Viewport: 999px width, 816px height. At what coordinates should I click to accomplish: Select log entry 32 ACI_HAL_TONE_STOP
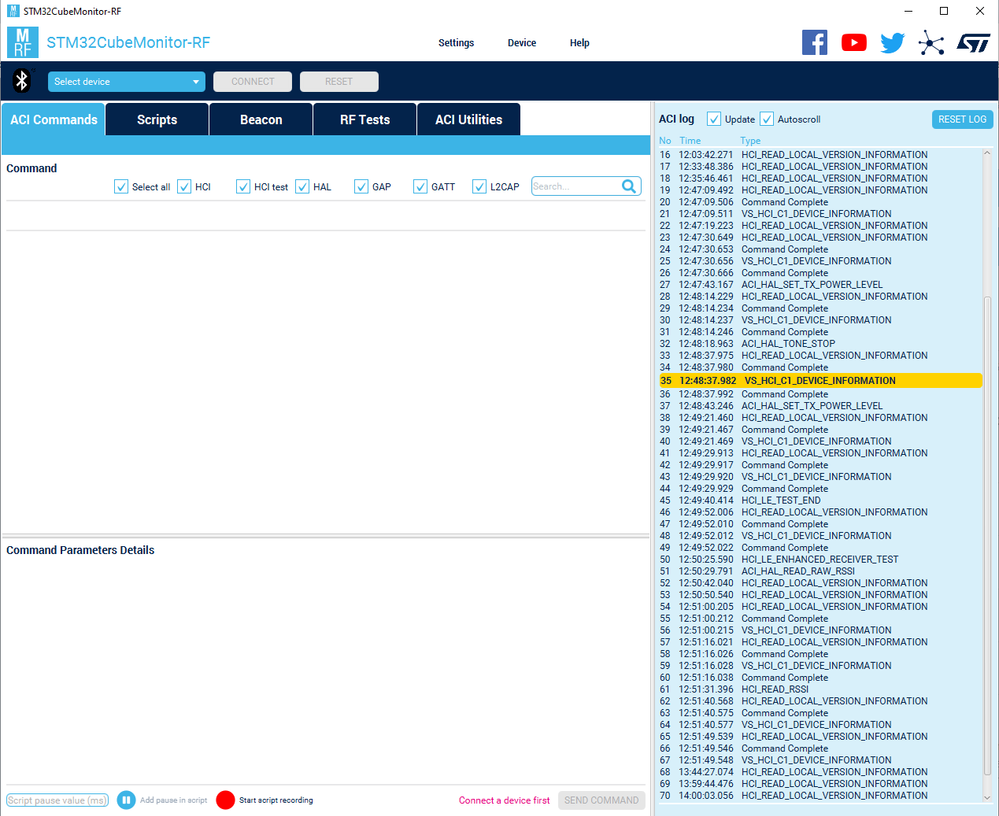pos(821,343)
